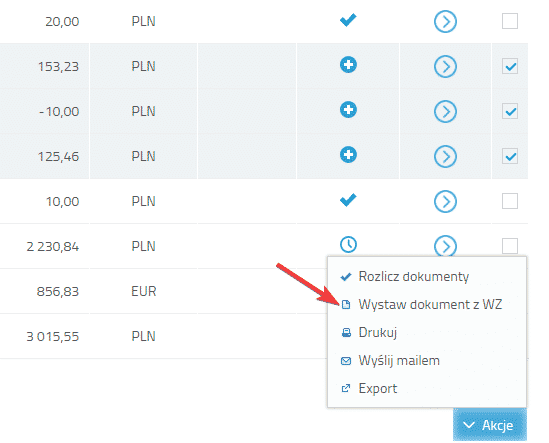Click the plus icon in the -10,00 row
Viewport: 549px width, 443px height.
pyautogui.click(x=348, y=110)
